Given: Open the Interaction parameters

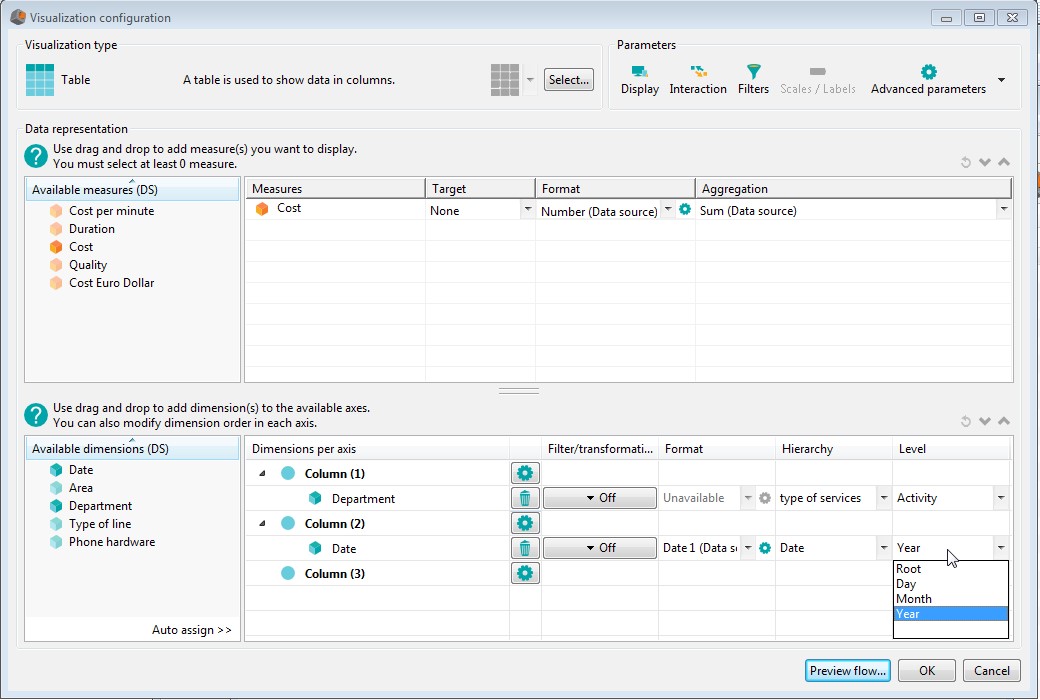Looking at the screenshot, I should (x=698, y=80).
